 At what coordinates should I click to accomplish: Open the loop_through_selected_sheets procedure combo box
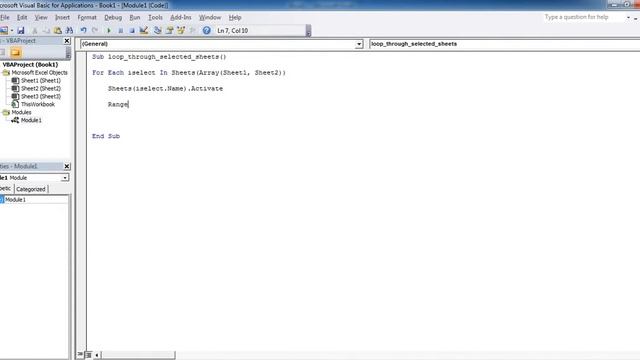point(504,44)
